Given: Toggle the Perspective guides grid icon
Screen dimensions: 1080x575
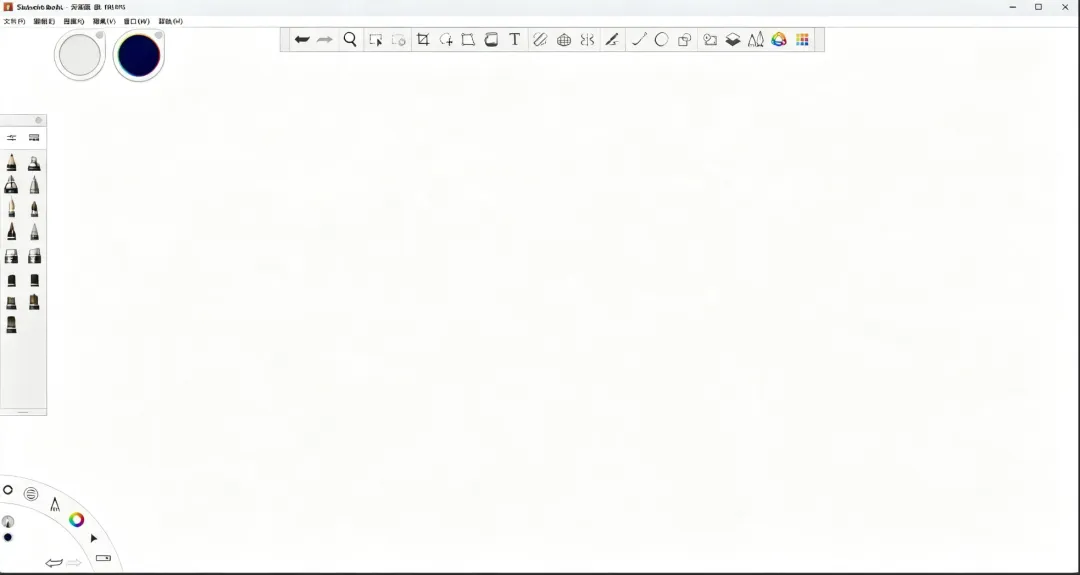Looking at the screenshot, I should coord(564,40).
